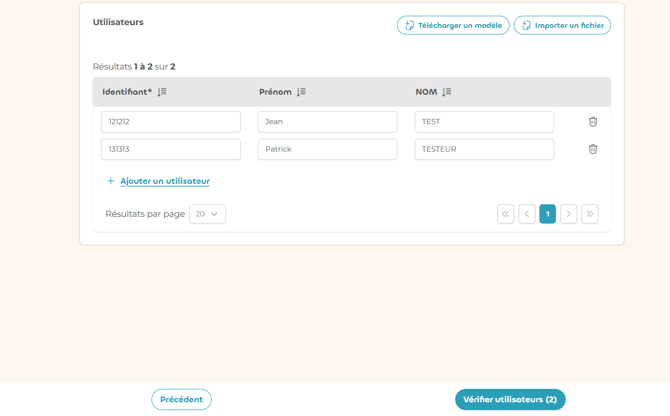Screen dimensions: 670x416
Task: Sort by Identifiant column icon
Action: tap(162, 92)
